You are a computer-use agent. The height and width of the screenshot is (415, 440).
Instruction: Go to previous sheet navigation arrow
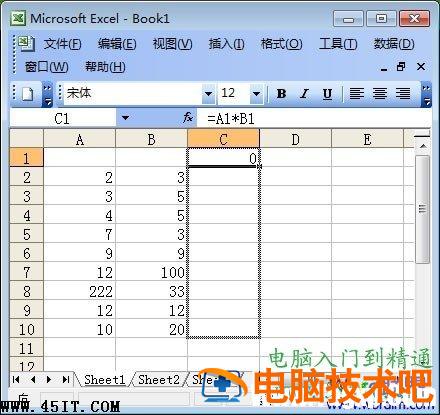[x=33, y=379]
